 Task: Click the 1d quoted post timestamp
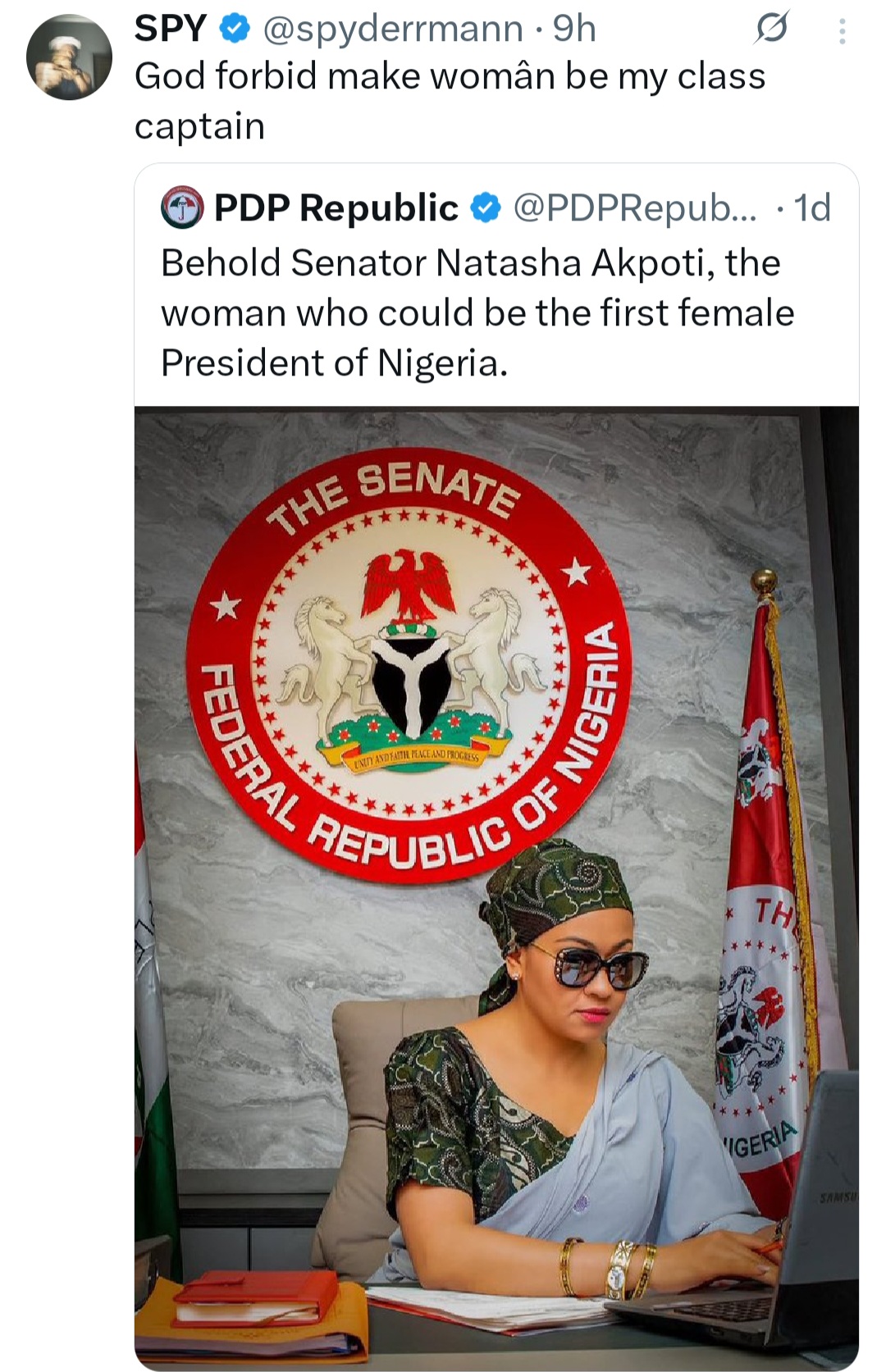(812, 207)
